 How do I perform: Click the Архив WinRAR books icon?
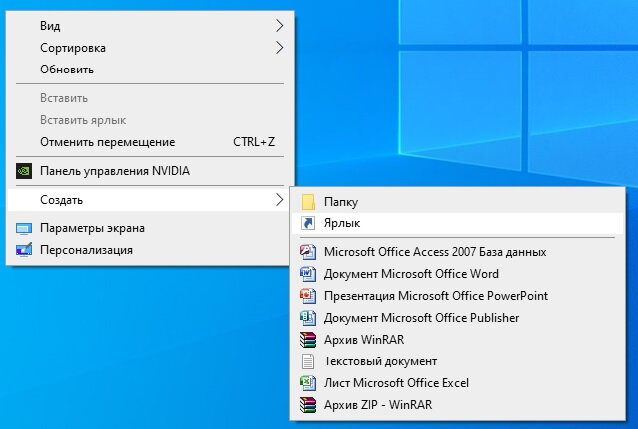tap(308, 340)
